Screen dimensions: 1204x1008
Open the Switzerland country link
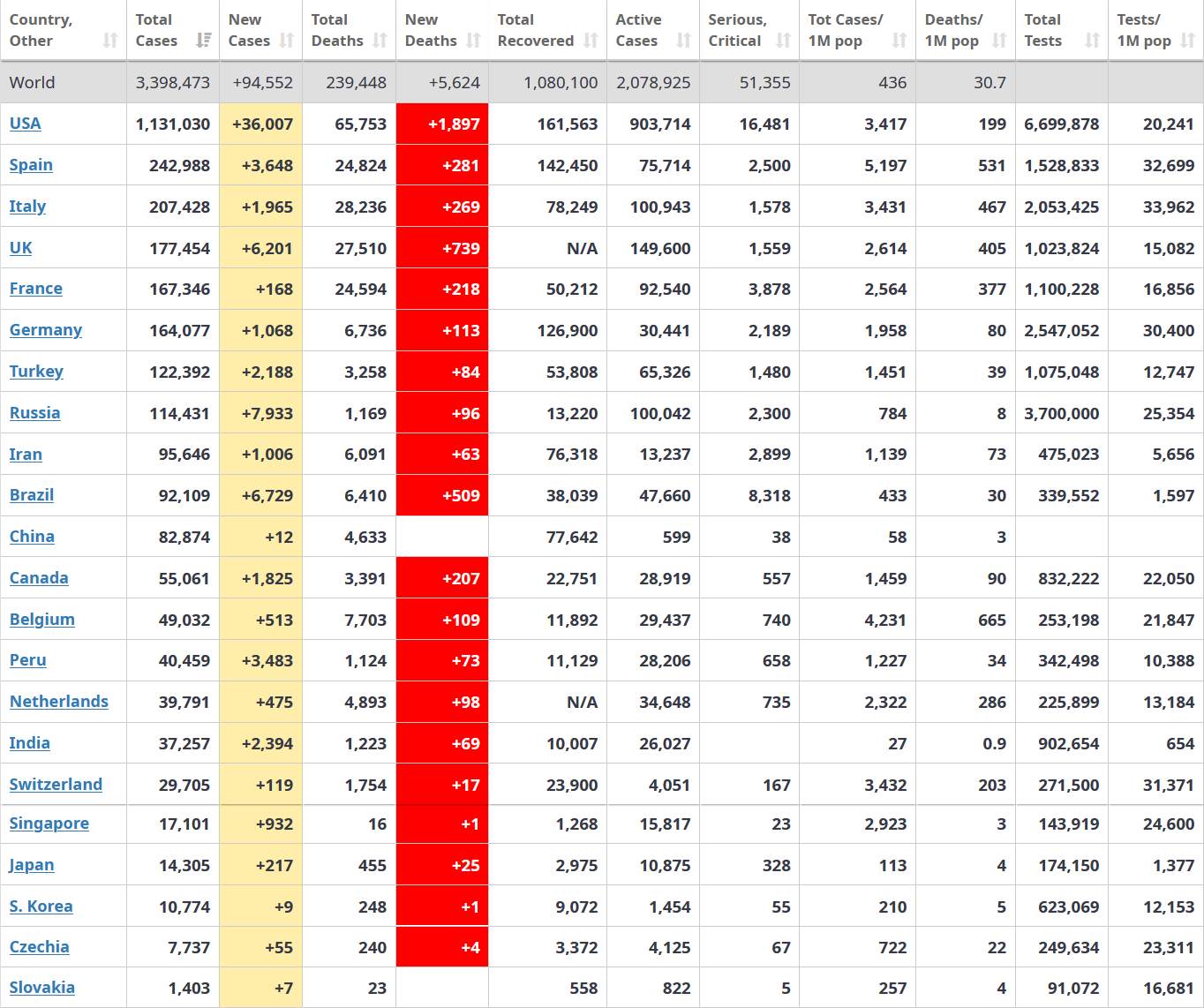click(x=56, y=785)
